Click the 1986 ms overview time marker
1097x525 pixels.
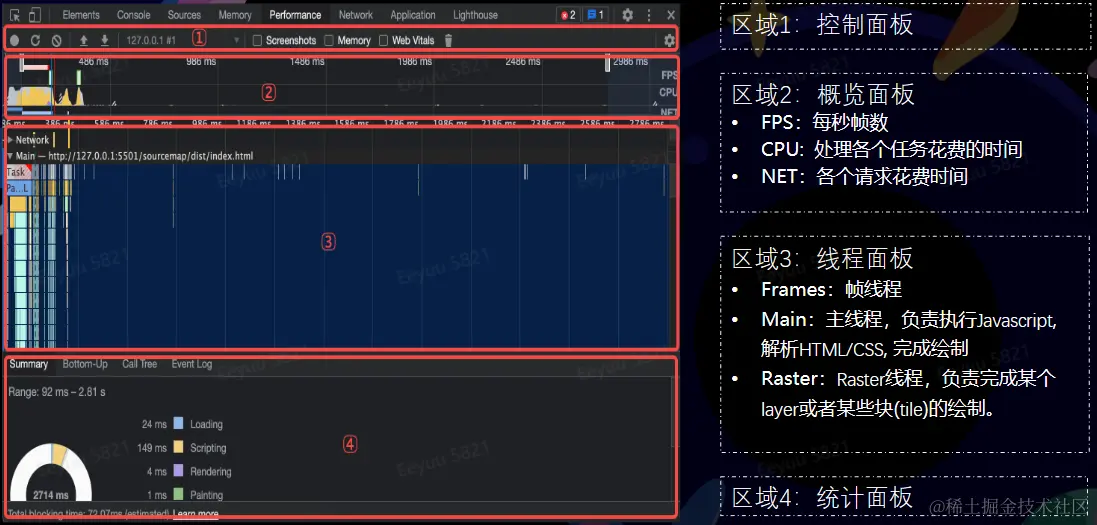point(414,62)
